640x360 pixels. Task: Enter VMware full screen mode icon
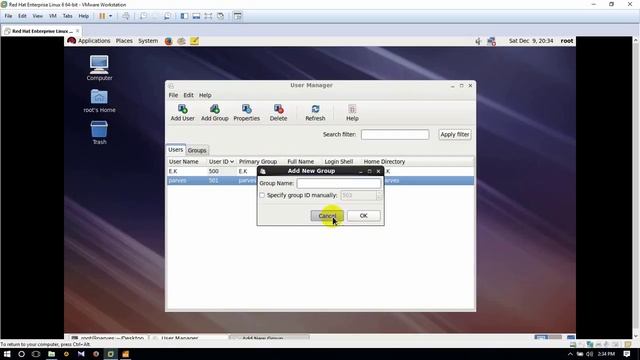click(208, 16)
